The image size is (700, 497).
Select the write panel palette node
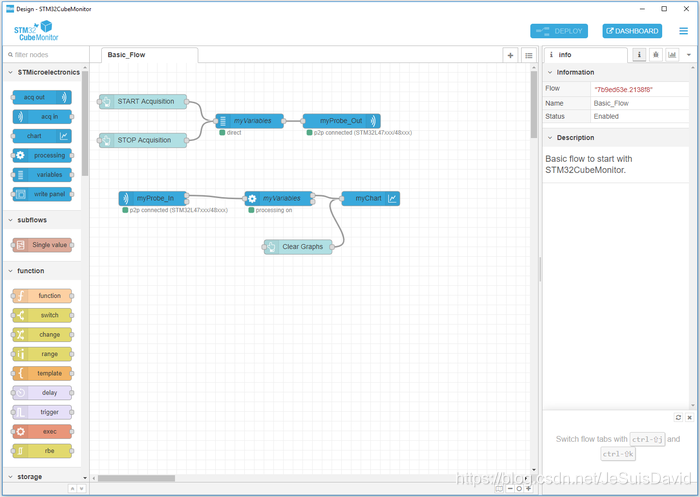click(42, 194)
